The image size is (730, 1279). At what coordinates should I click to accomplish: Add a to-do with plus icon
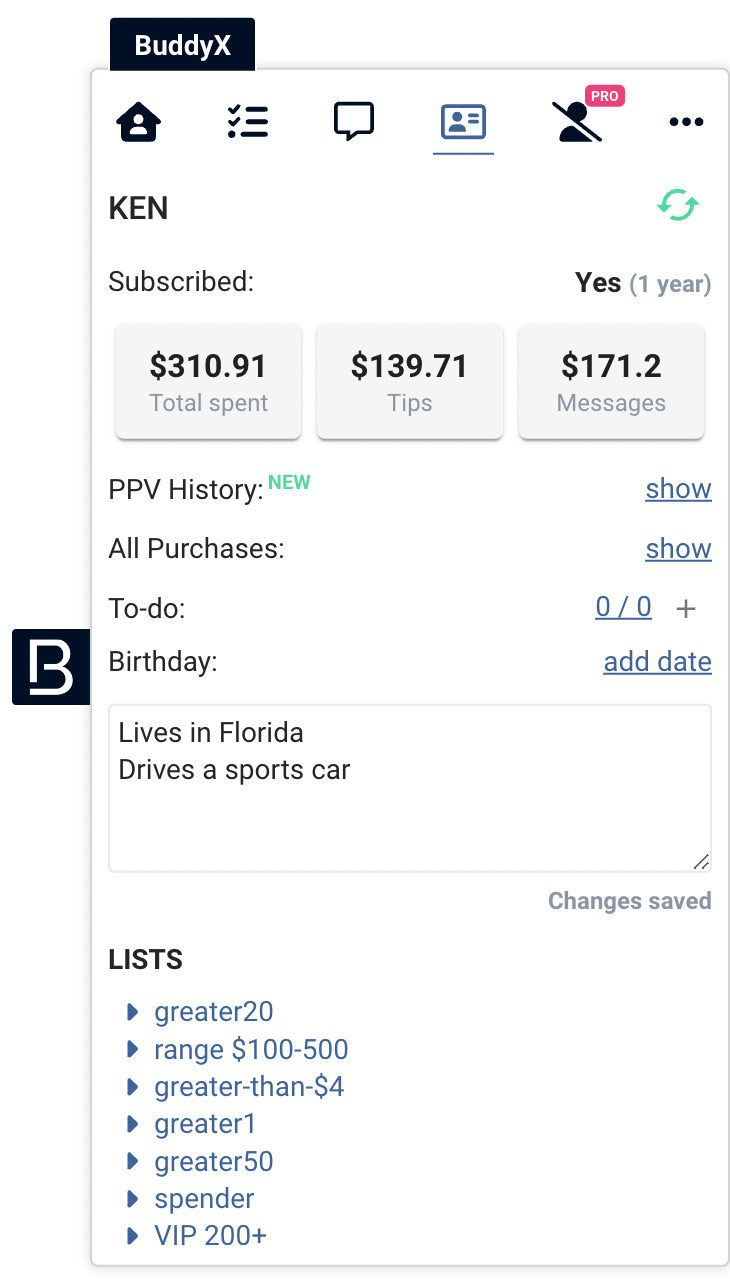click(x=686, y=608)
